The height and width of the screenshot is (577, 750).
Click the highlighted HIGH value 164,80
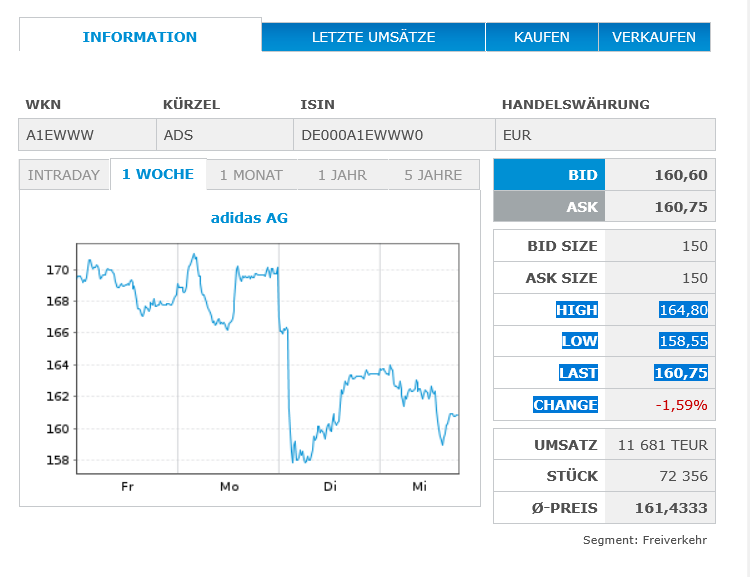click(683, 310)
